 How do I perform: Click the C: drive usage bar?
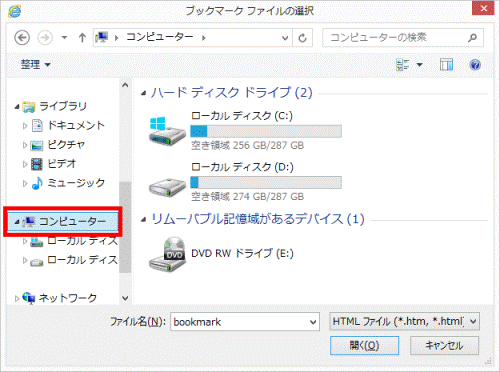[x=266, y=131]
